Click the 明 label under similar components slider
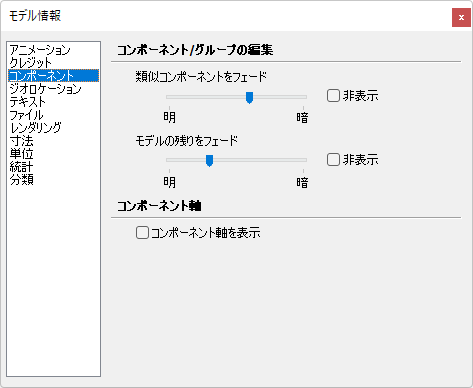The image size is (473, 388). click(169, 117)
